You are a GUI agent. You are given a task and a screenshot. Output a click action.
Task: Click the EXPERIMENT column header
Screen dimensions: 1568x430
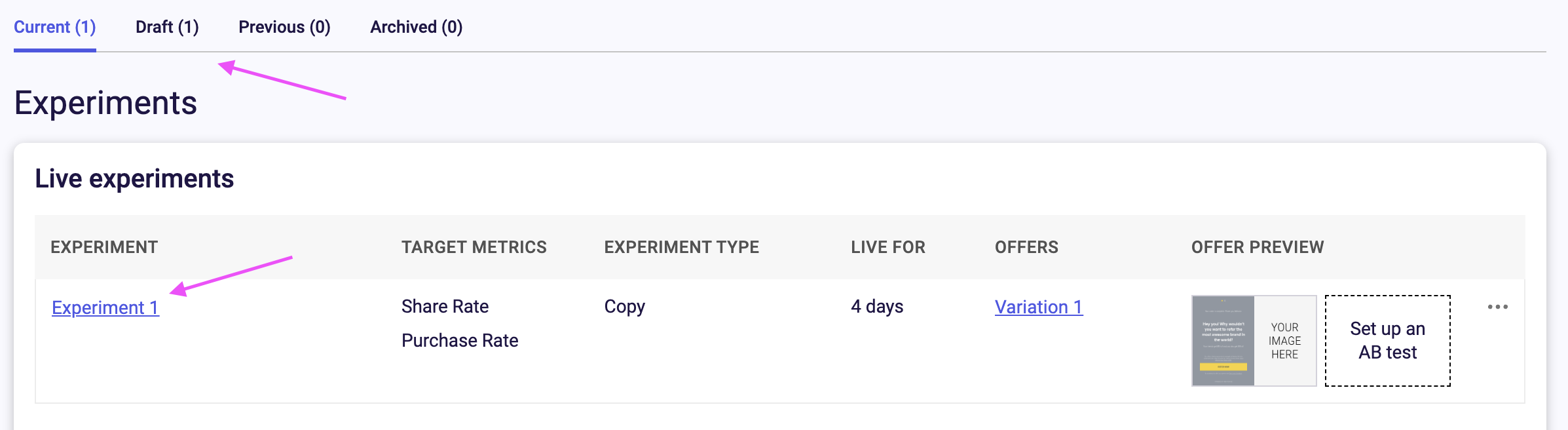click(104, 247)
